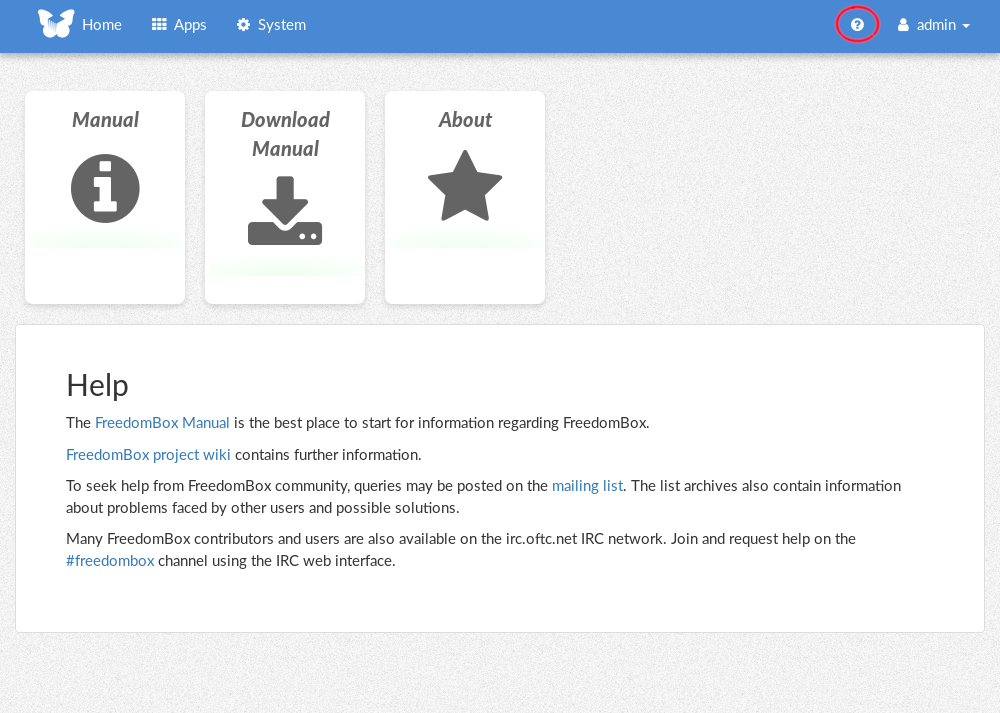
Task: Click the About star icon
Action: coord(465,187)
